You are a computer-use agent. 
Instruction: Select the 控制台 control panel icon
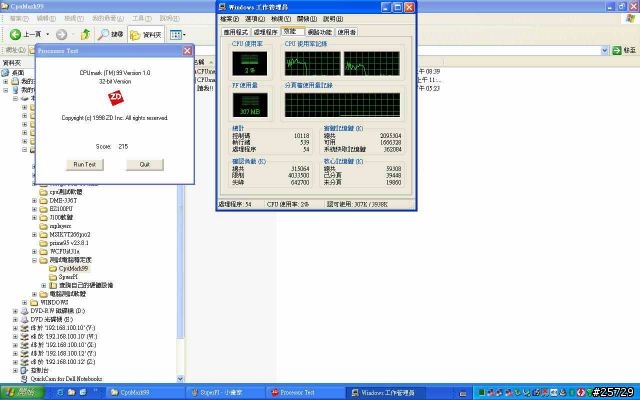24,370
